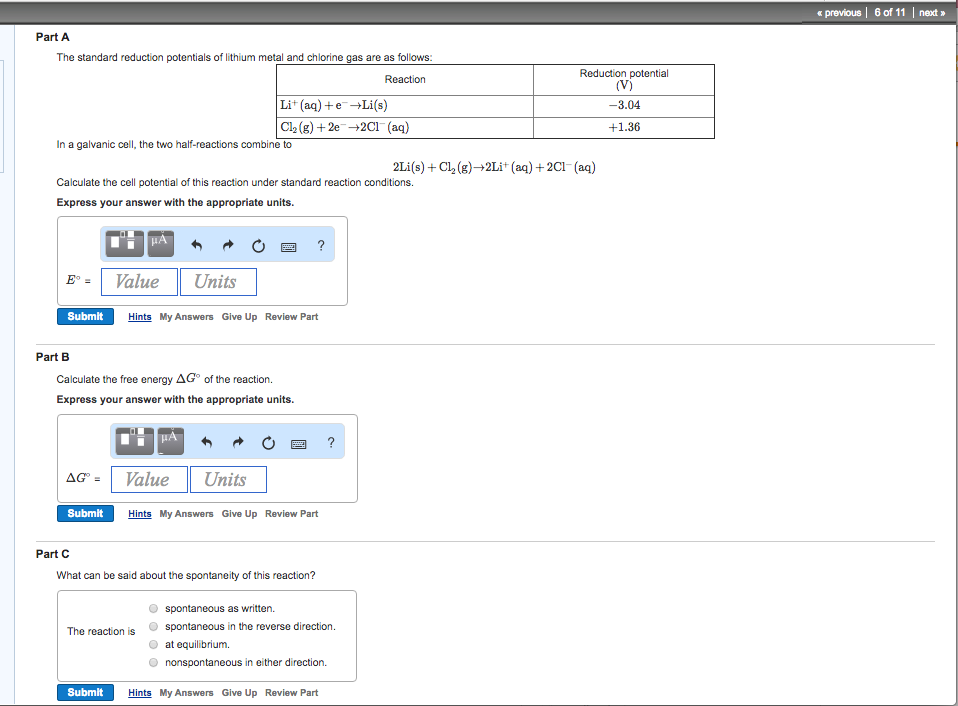Open the μA units icon in Part B
The width and height of the screenshot is (958, 706).
tap(170, 440)
